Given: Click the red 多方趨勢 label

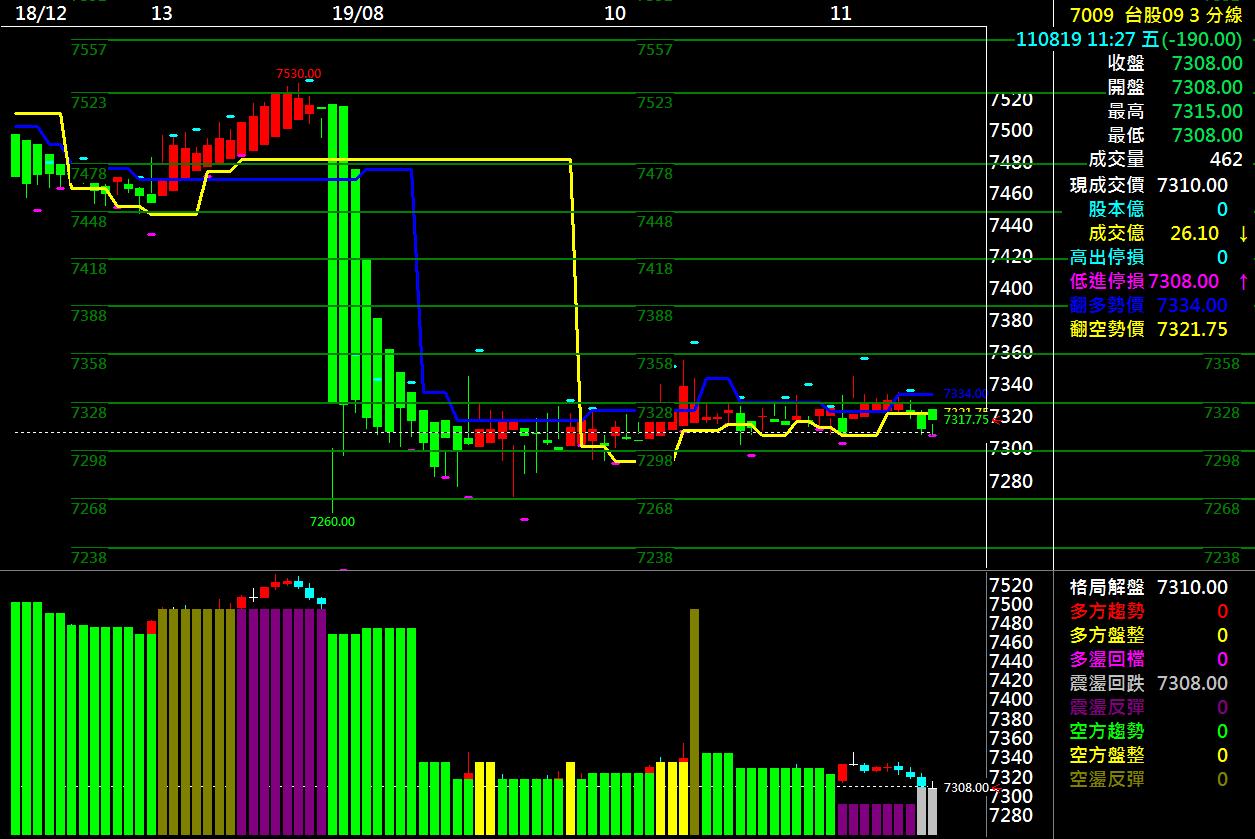Looking at the screenshot, I should click(1107, 611).
